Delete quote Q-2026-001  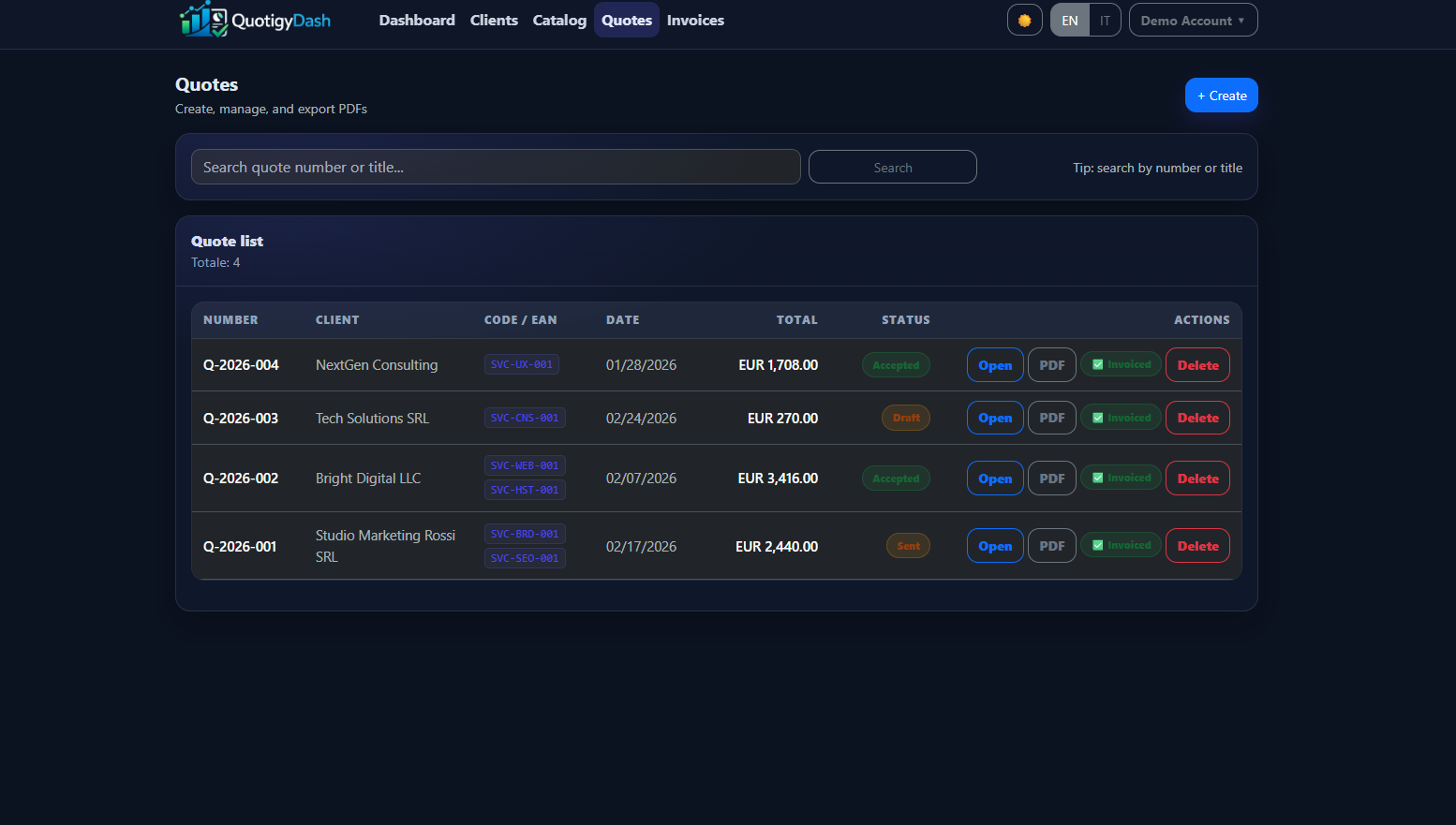pos(1197,546)
